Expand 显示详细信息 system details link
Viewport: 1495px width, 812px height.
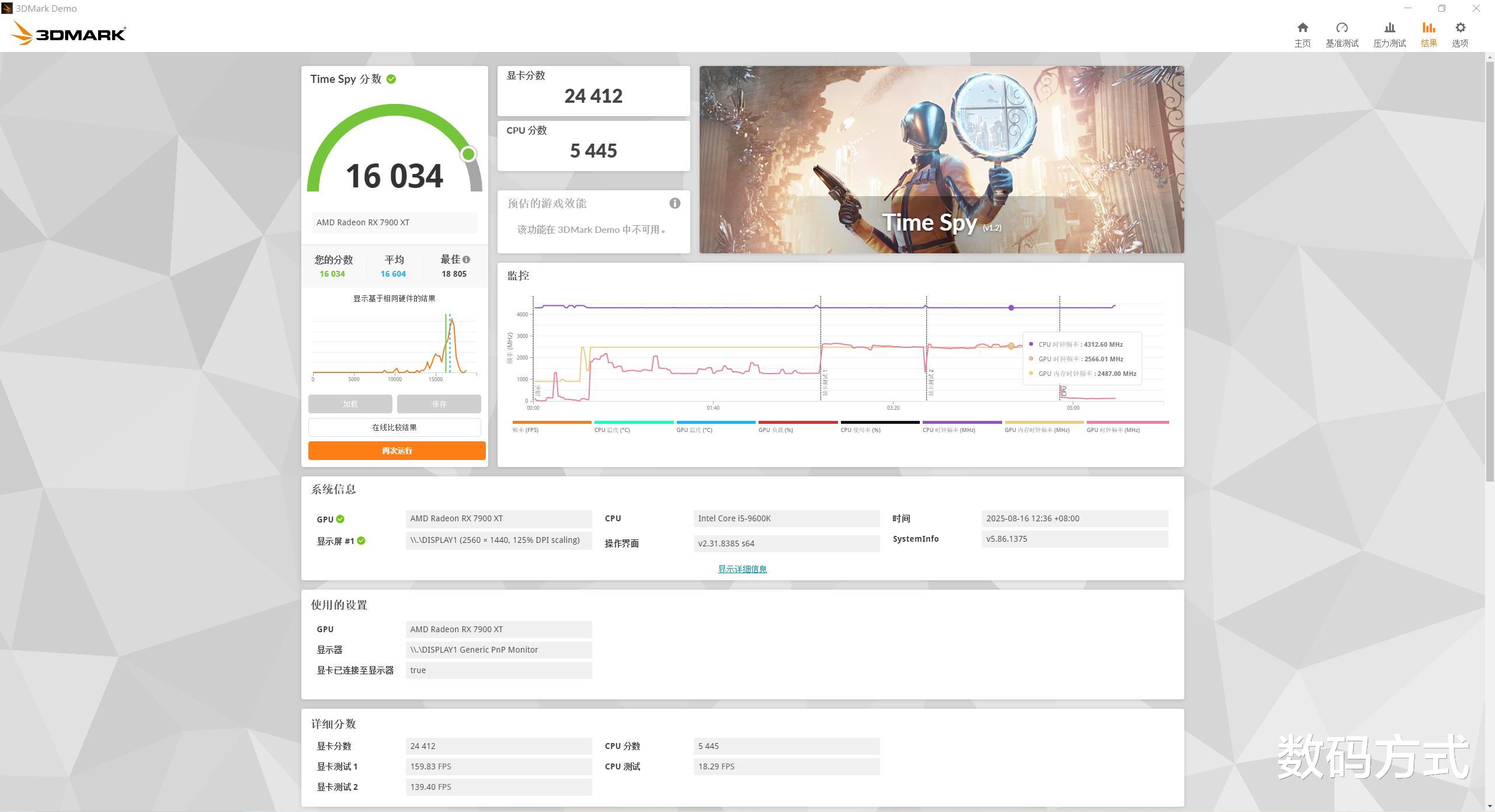742,569
